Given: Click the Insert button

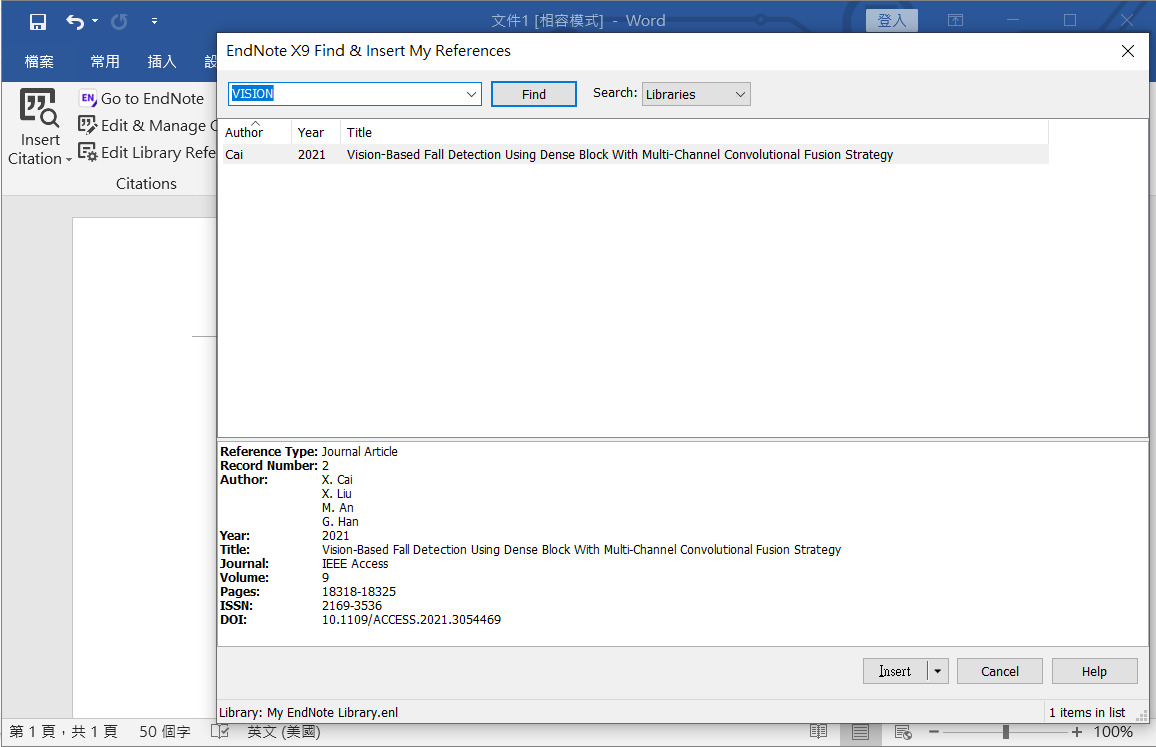Looking at the screenshot, I should (895, 671).
